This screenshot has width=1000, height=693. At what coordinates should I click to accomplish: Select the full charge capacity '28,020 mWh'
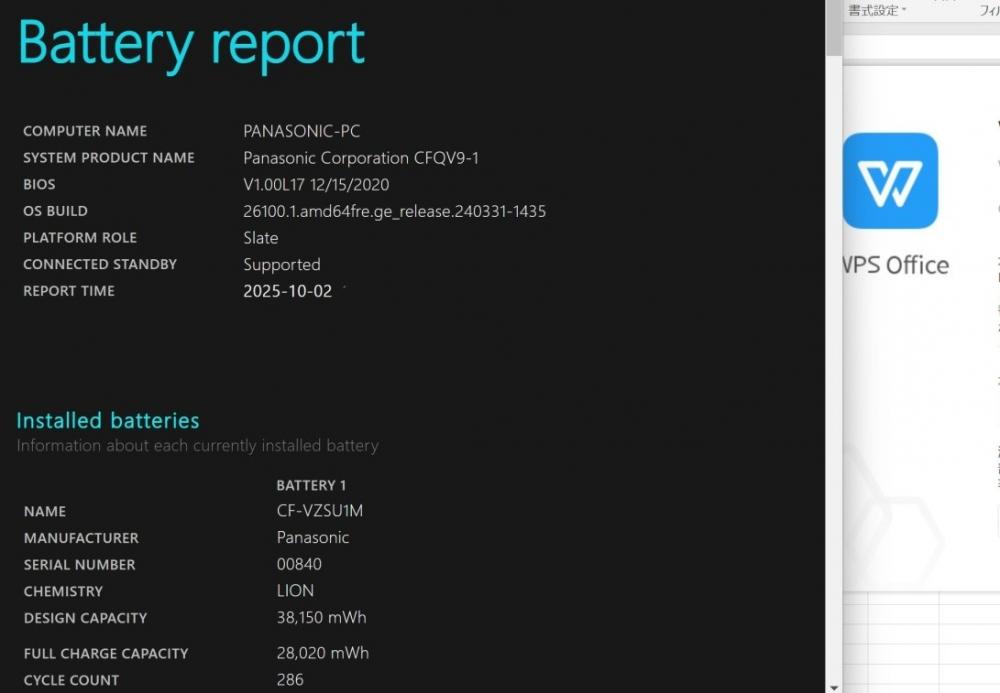pos(323,653)
